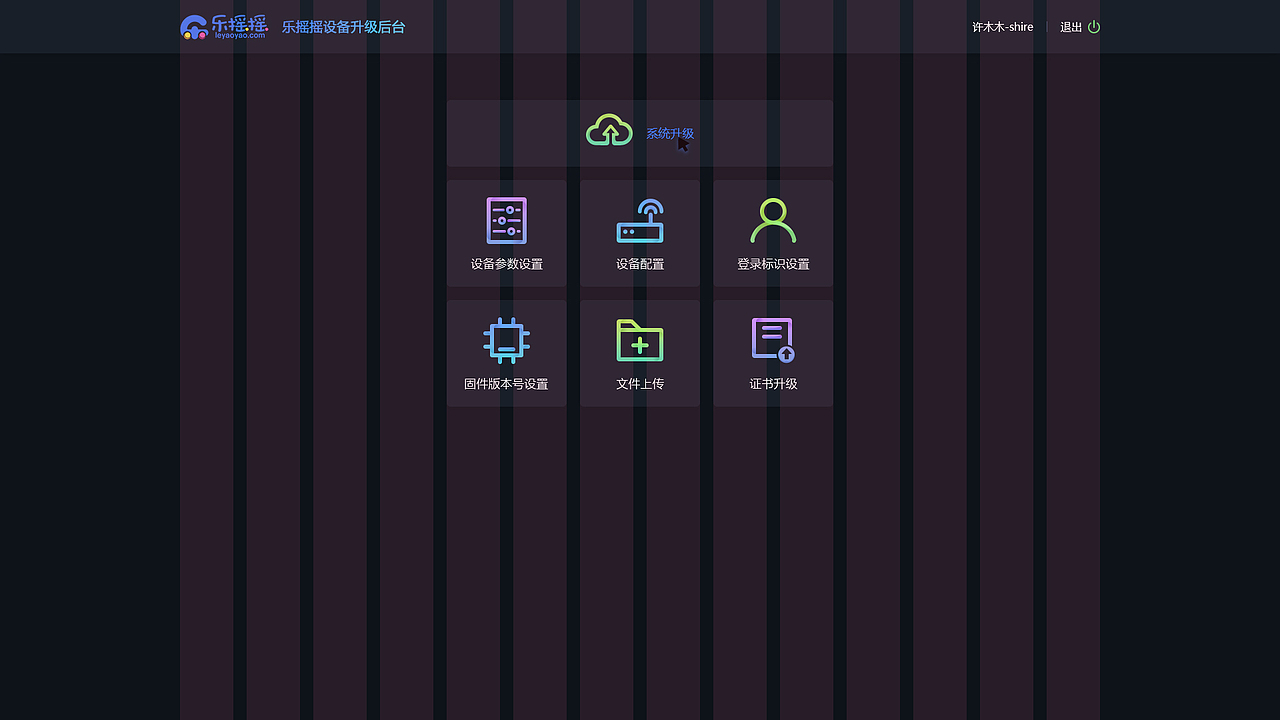Click the certificate document icon for 证书升级
The width and height of the screenshot is (1280, 720).
tap(773, 339)
